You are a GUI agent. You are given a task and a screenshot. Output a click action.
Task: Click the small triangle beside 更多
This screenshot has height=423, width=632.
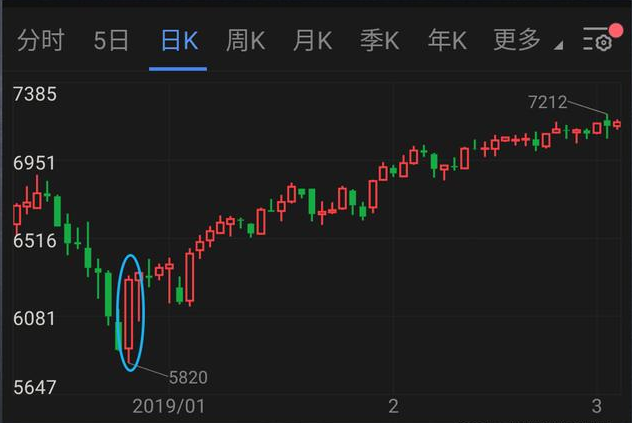click(558, 45)
